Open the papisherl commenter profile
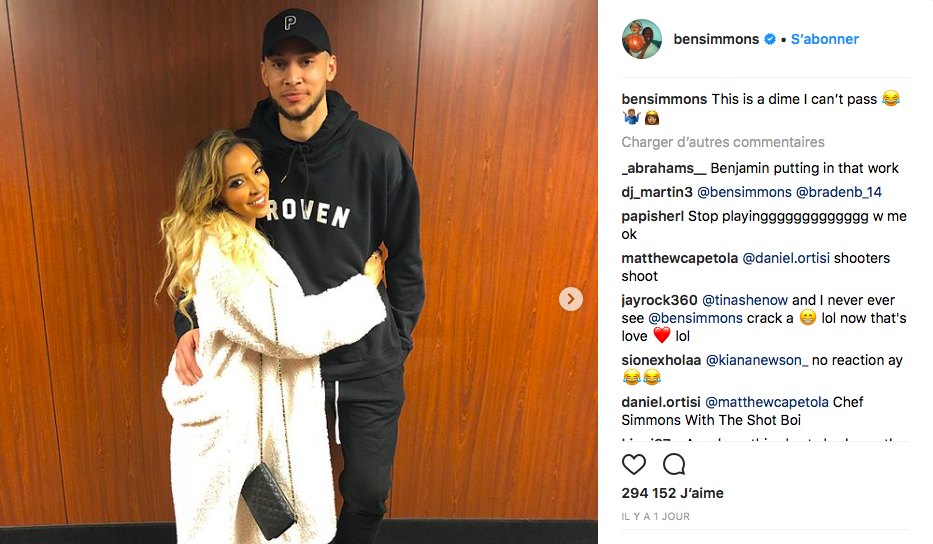933x544 pixels. pyautogui.click(x=653, y=216)
